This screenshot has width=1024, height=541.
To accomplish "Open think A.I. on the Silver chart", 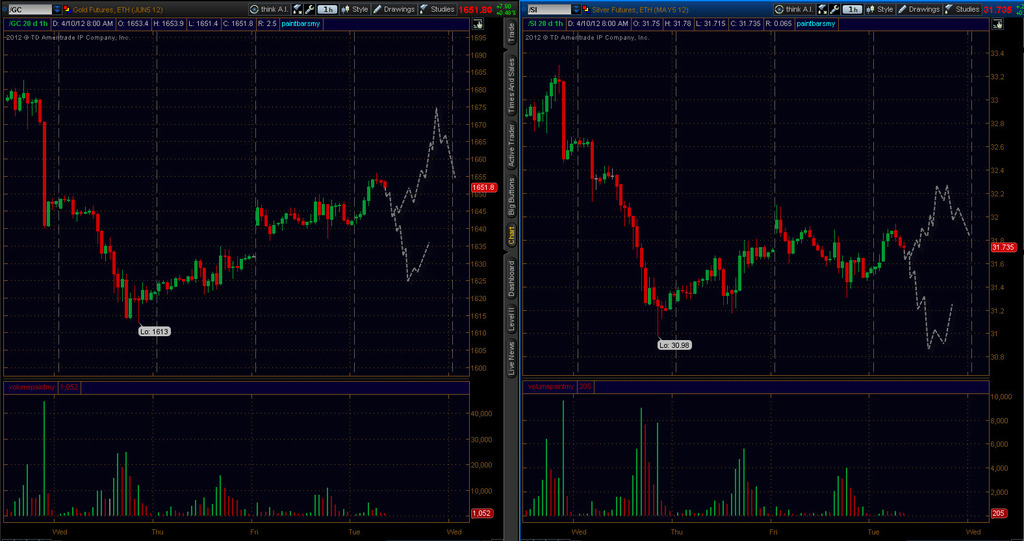I will pos(794,9).
